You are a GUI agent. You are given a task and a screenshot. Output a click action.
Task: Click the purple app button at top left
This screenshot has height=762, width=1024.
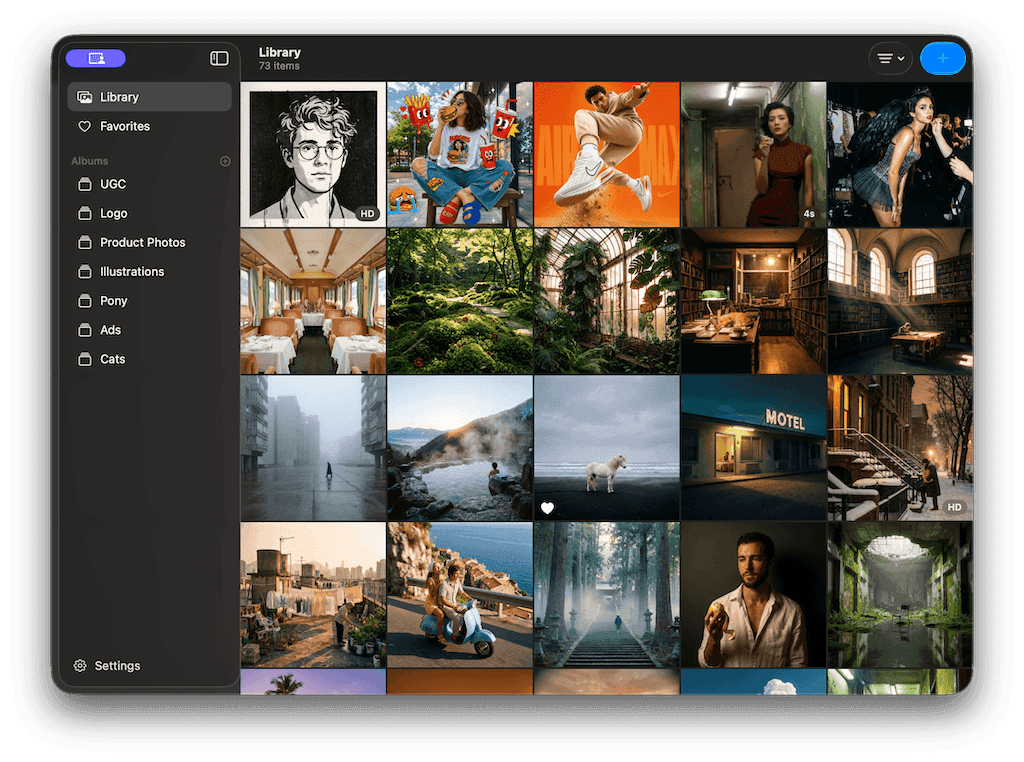pos(95,58)
